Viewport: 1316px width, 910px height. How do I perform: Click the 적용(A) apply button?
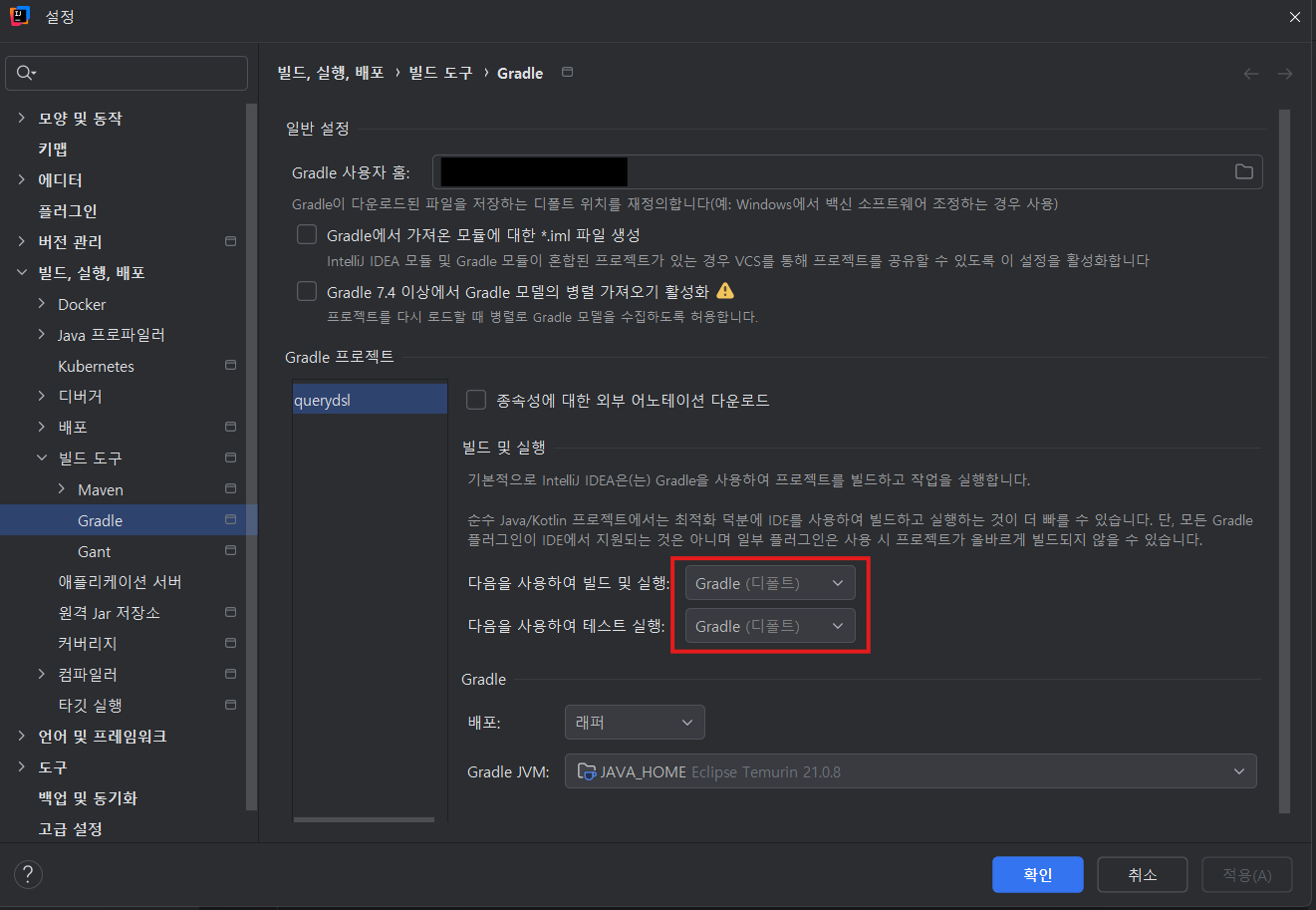(1247, 874)
